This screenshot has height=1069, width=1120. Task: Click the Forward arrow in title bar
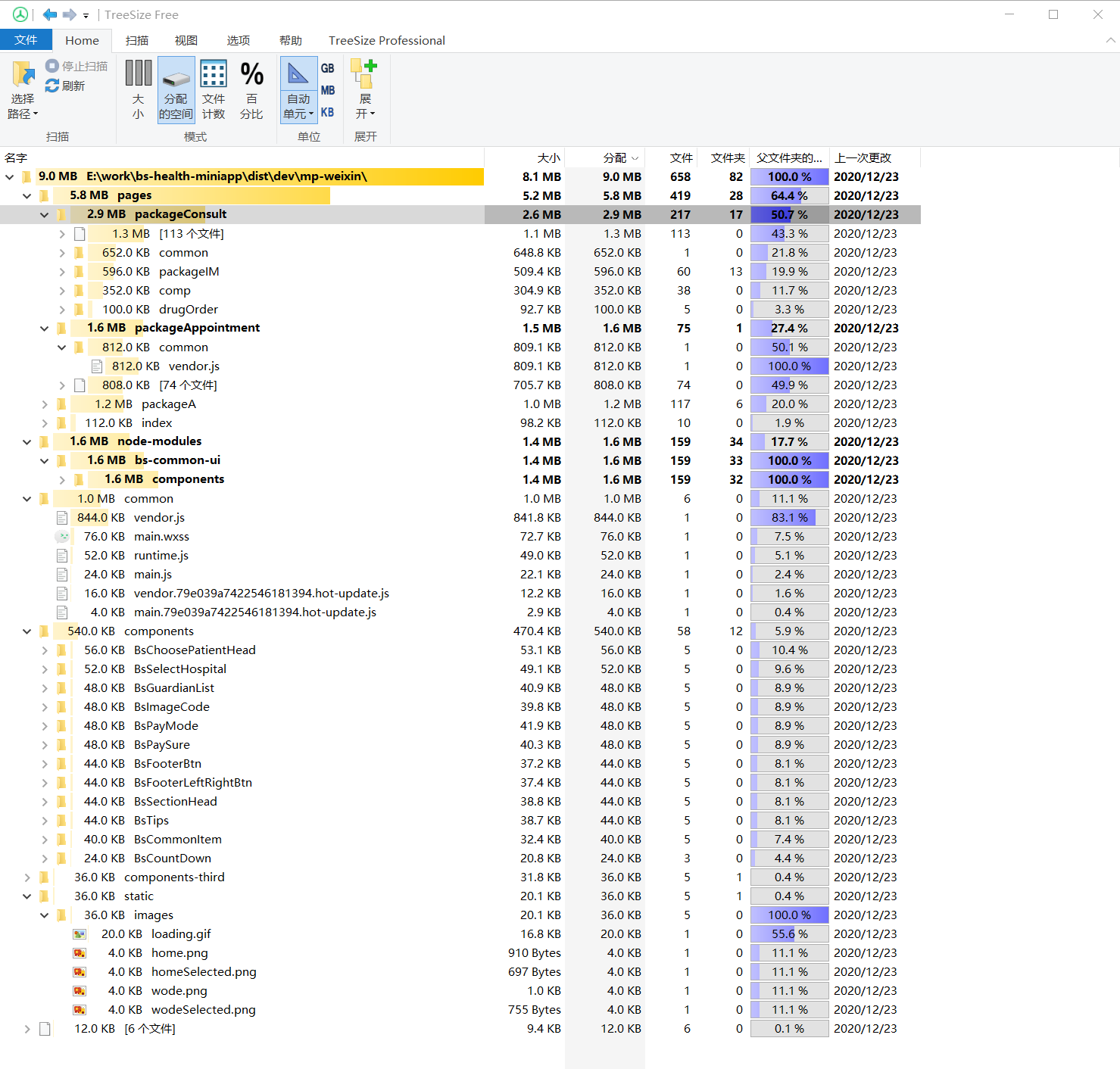[x=70, y=14]
